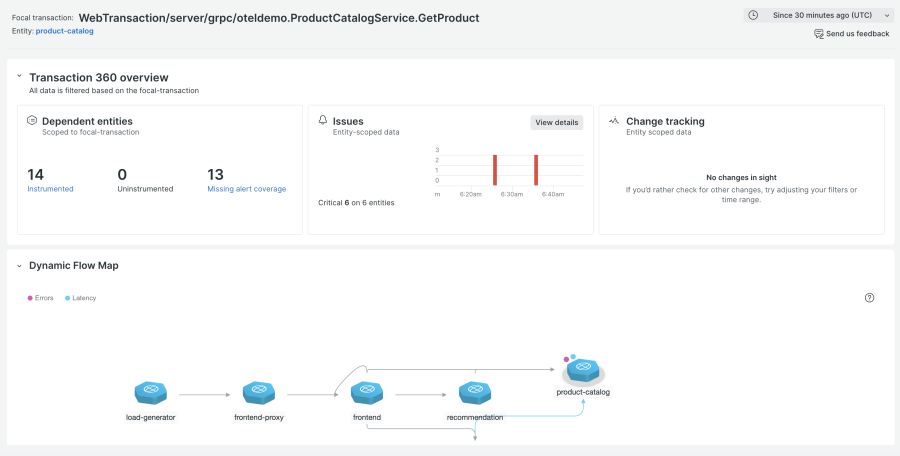The width and height of the screenshot is (900, 456).
Task: Click pink error indicator on product-catalog node
Action: [x=567, y=359]
